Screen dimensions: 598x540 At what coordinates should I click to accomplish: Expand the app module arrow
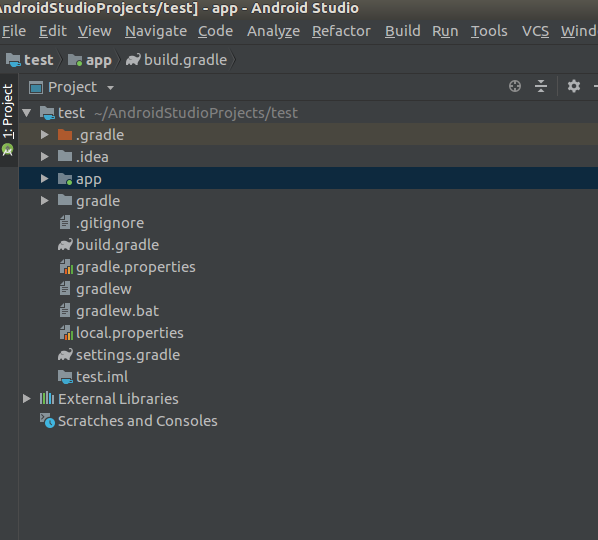coord(45,178)
